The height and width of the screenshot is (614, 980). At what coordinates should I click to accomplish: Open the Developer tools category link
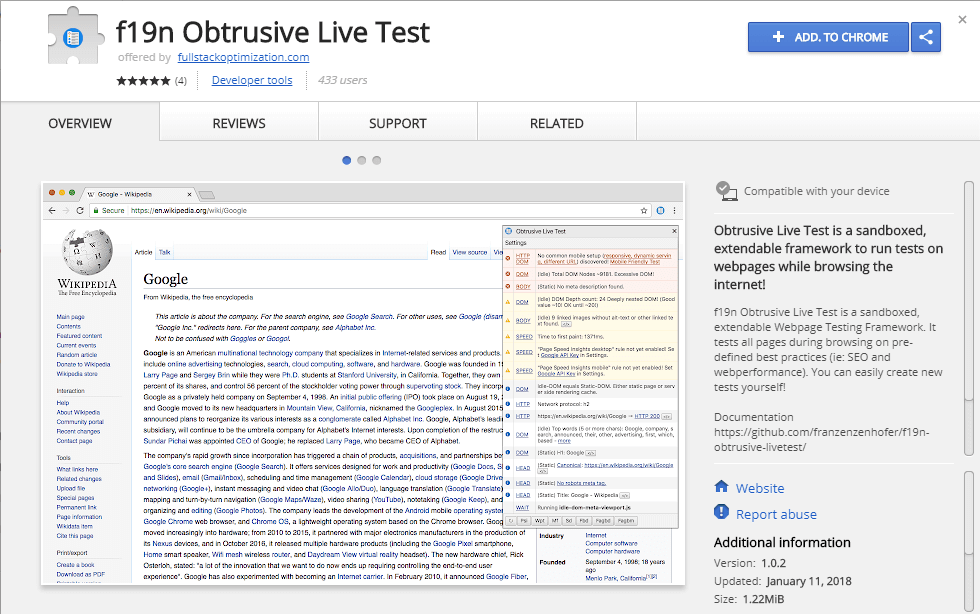[252, 80]
